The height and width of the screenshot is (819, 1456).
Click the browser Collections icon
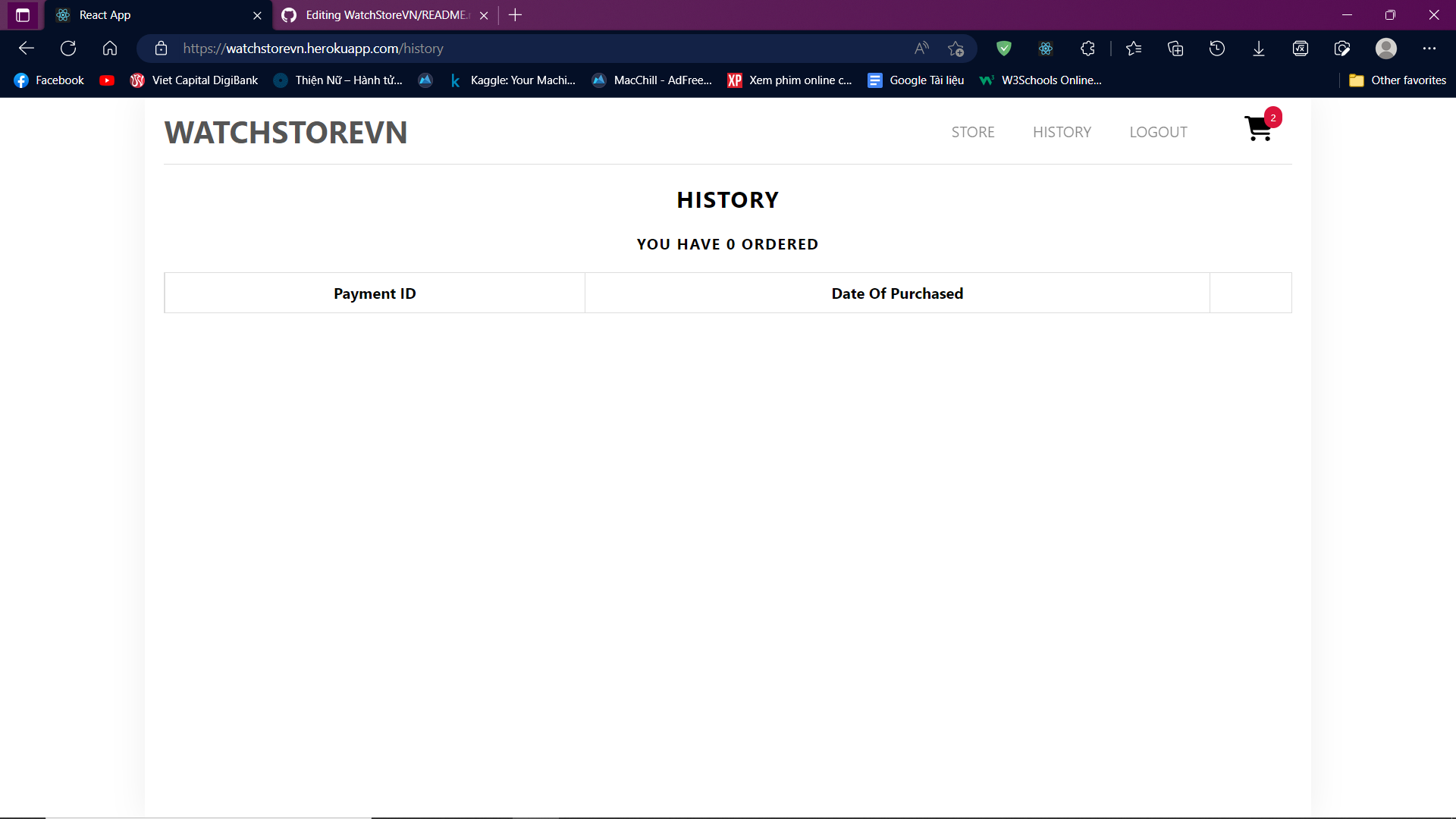[1175, 48]
